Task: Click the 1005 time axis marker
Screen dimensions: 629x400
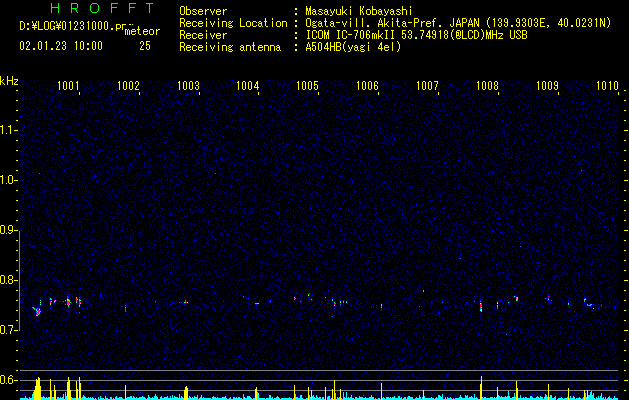Action: click(308, 86)
